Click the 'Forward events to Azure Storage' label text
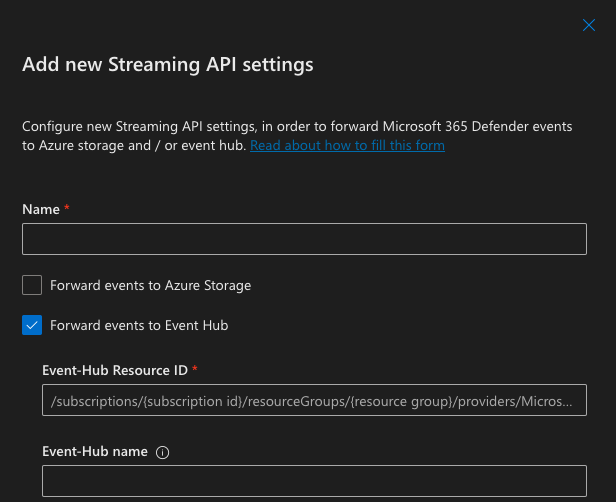Screen dimensions: 616x502 point(150,285)
